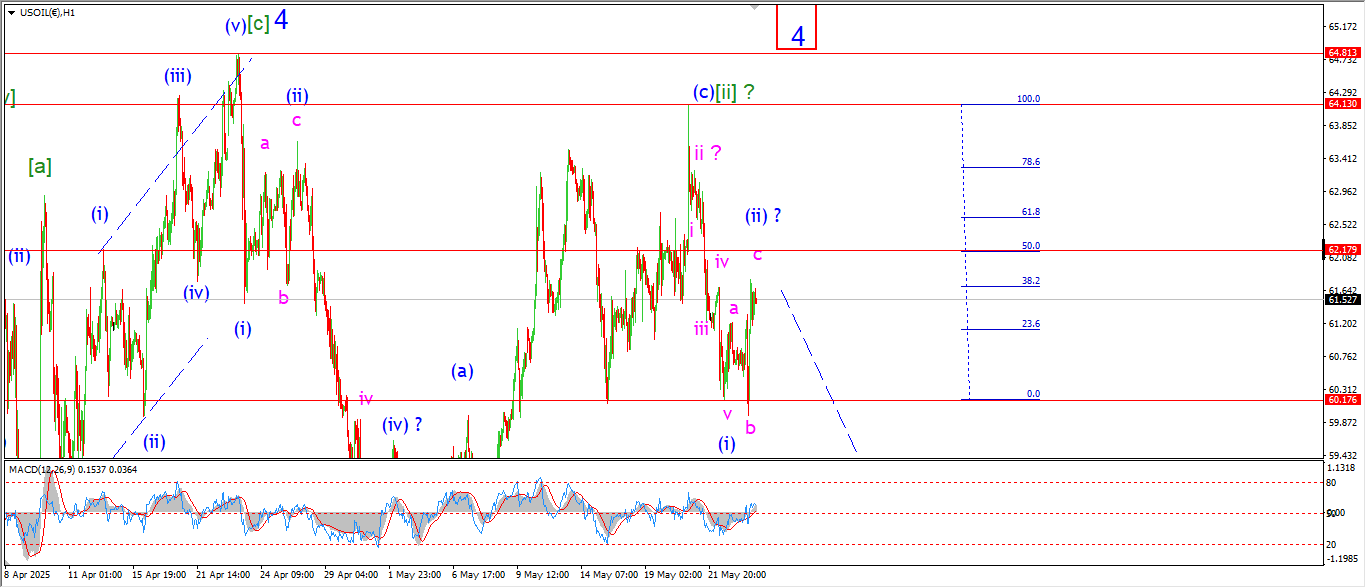Click the 8 Apr 2025 date label
Image resolution: width=1366 pixels, height=588 pixels.
[27, 575]
